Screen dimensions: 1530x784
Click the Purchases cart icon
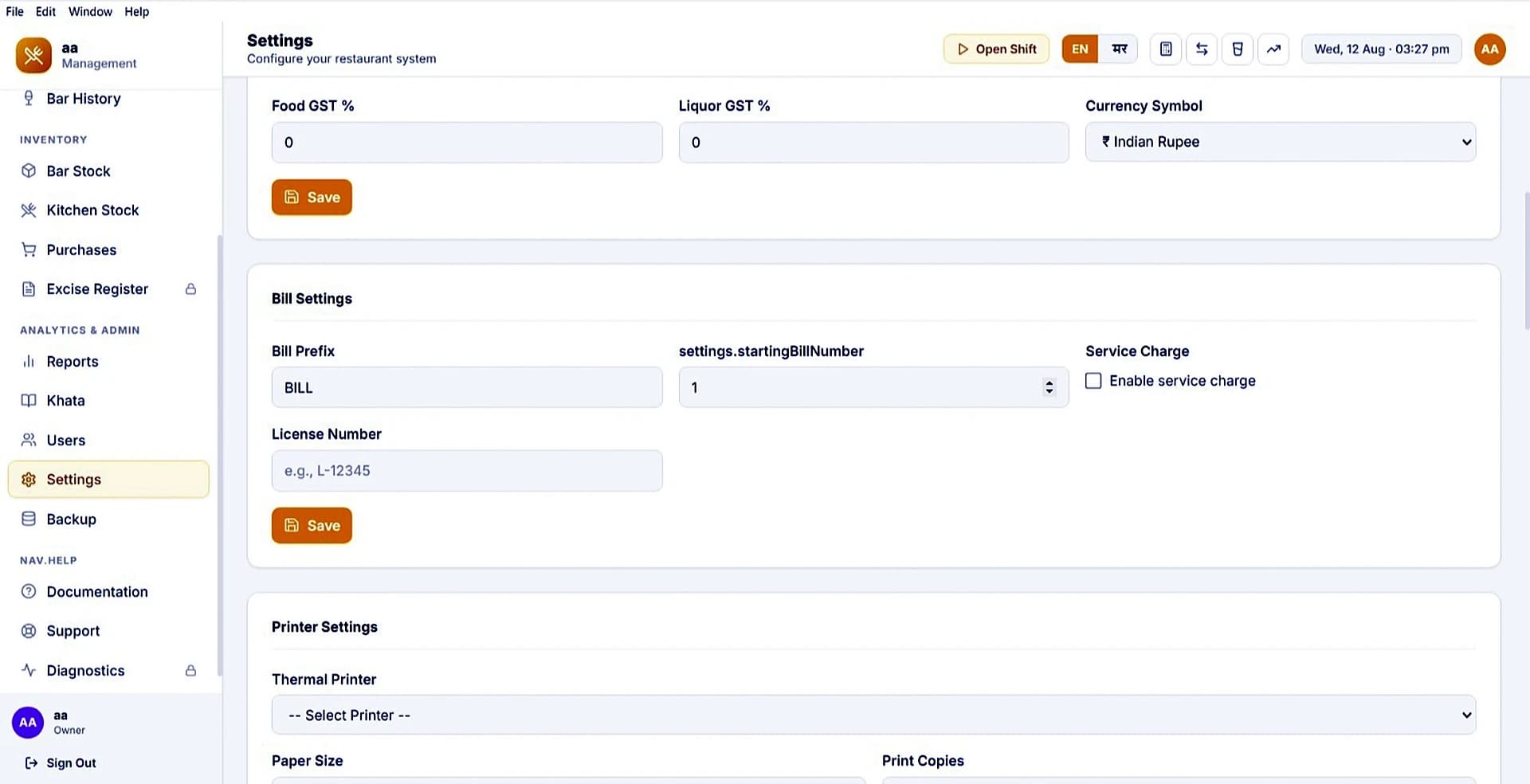[x=29, y=249]
